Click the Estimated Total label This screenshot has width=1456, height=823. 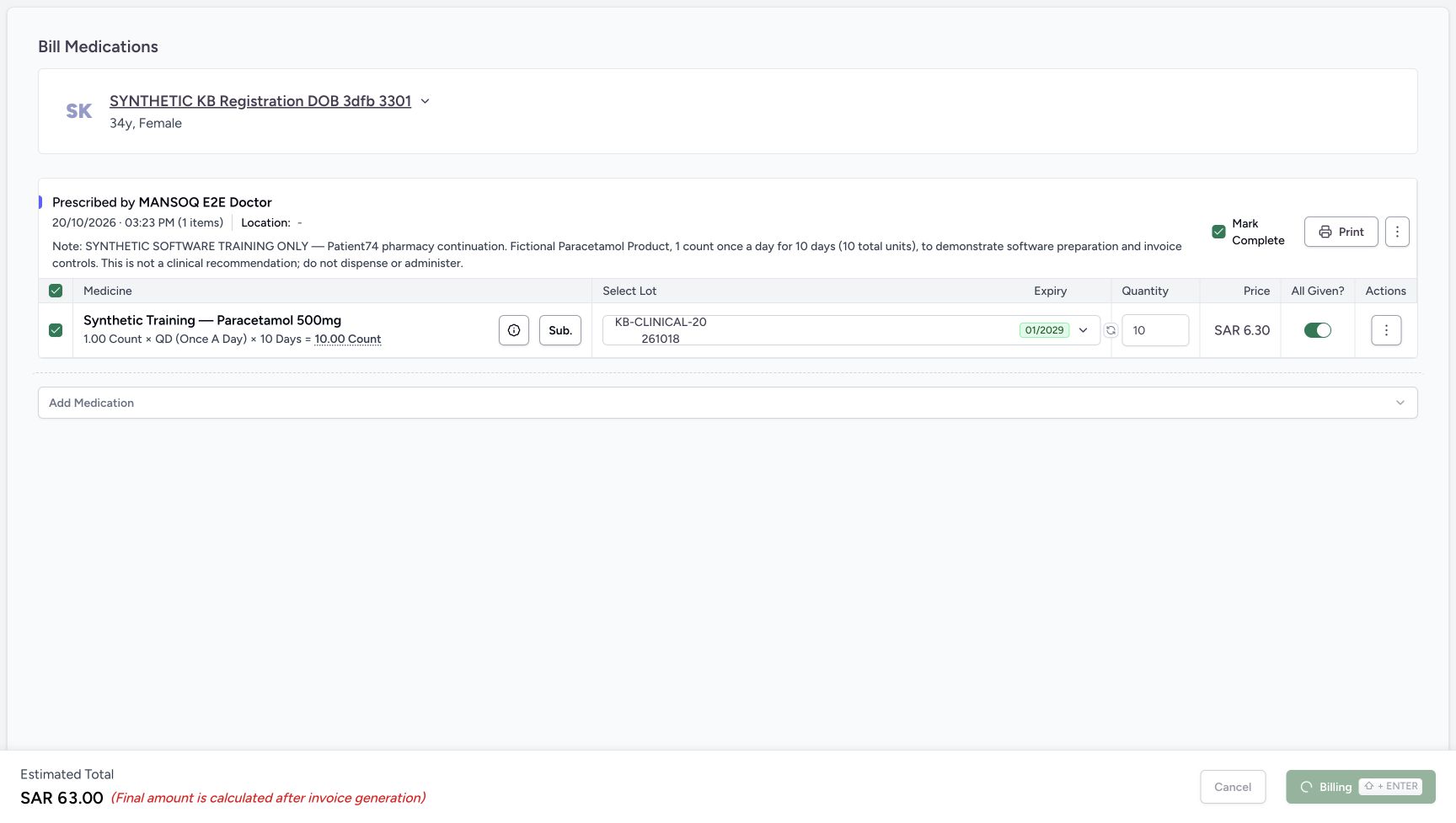tap(67, 774)
